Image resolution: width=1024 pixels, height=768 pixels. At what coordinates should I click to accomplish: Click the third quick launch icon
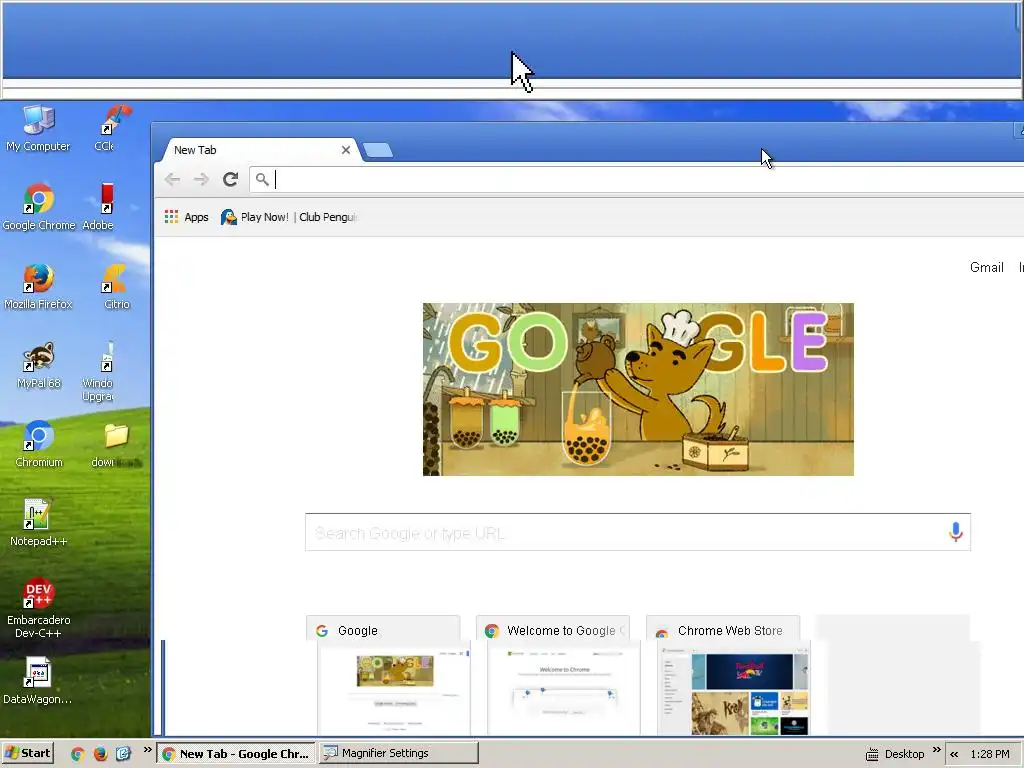[x=123, y=754]
